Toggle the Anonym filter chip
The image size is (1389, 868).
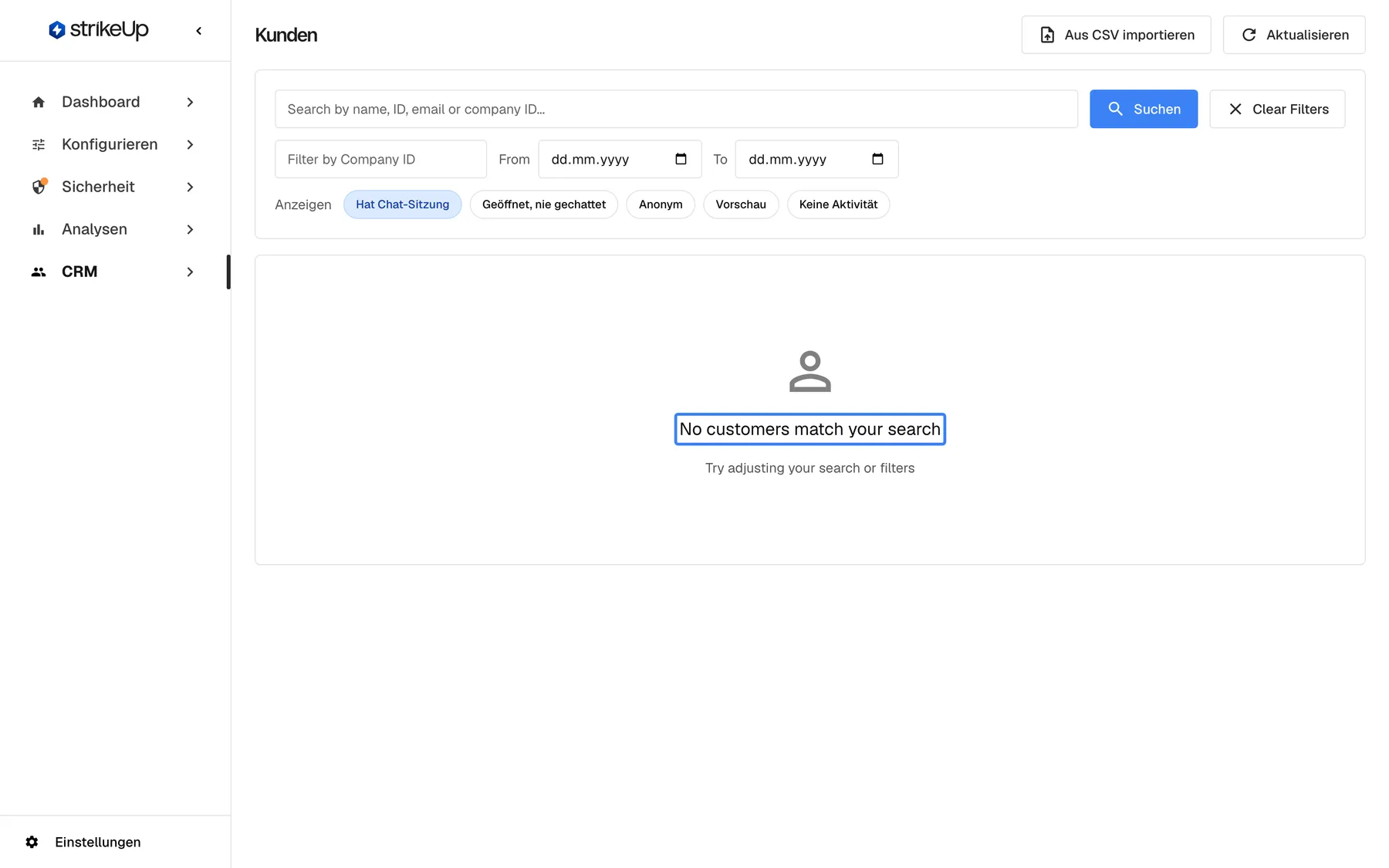[661, 204]
